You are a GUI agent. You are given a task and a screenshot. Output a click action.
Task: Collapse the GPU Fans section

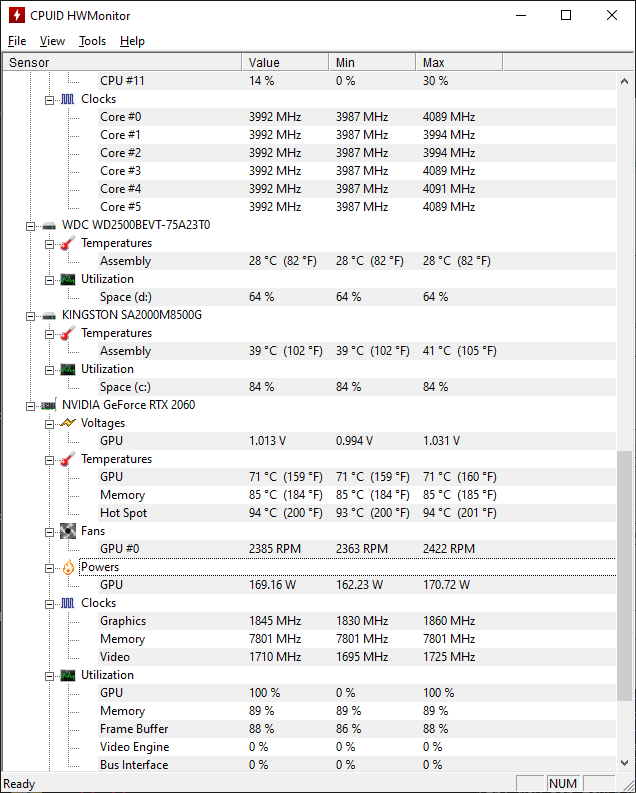tap(50, 531)
